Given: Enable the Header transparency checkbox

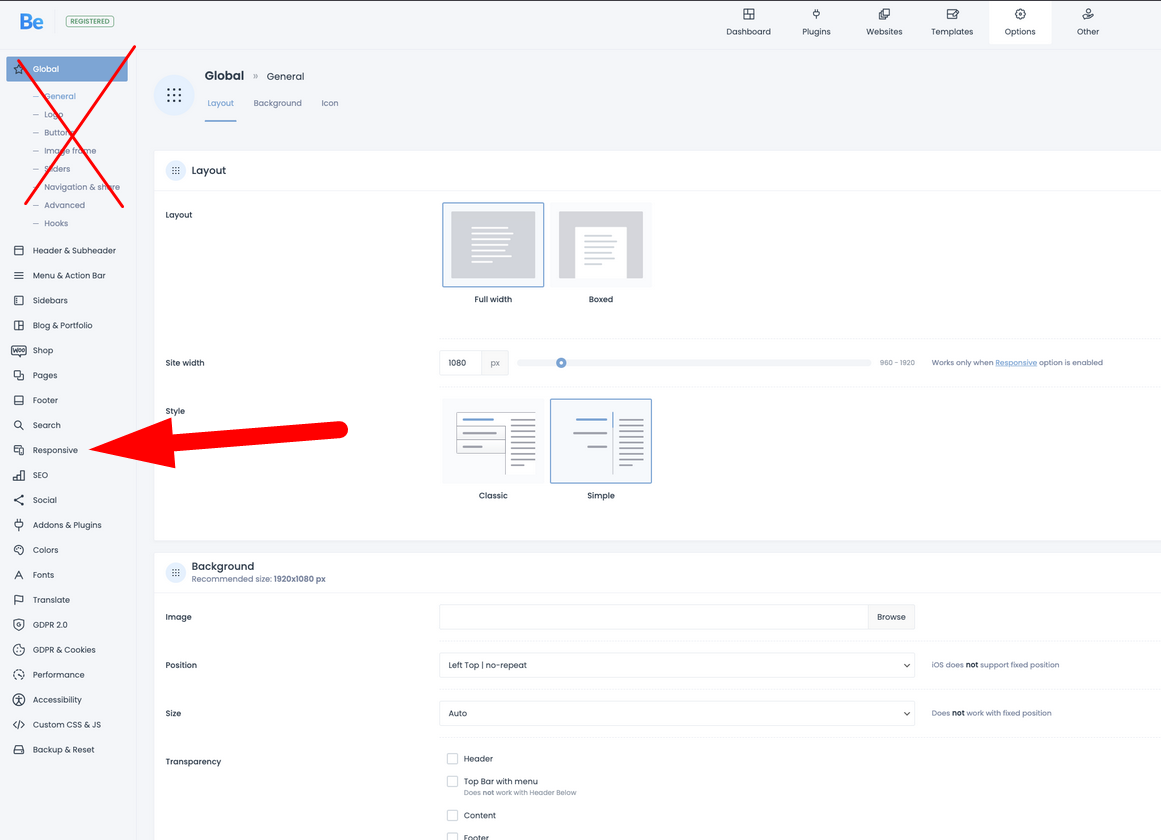Looking at the screenshot, I should pos(453,759).
